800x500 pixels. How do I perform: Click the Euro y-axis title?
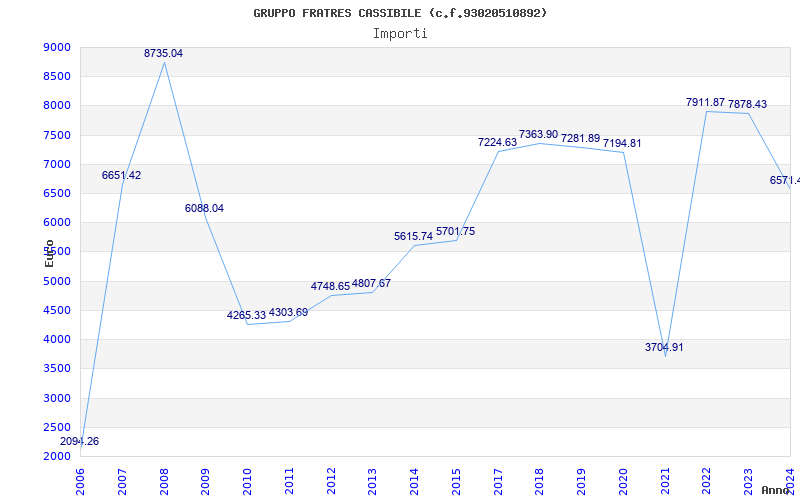point(49,254)
